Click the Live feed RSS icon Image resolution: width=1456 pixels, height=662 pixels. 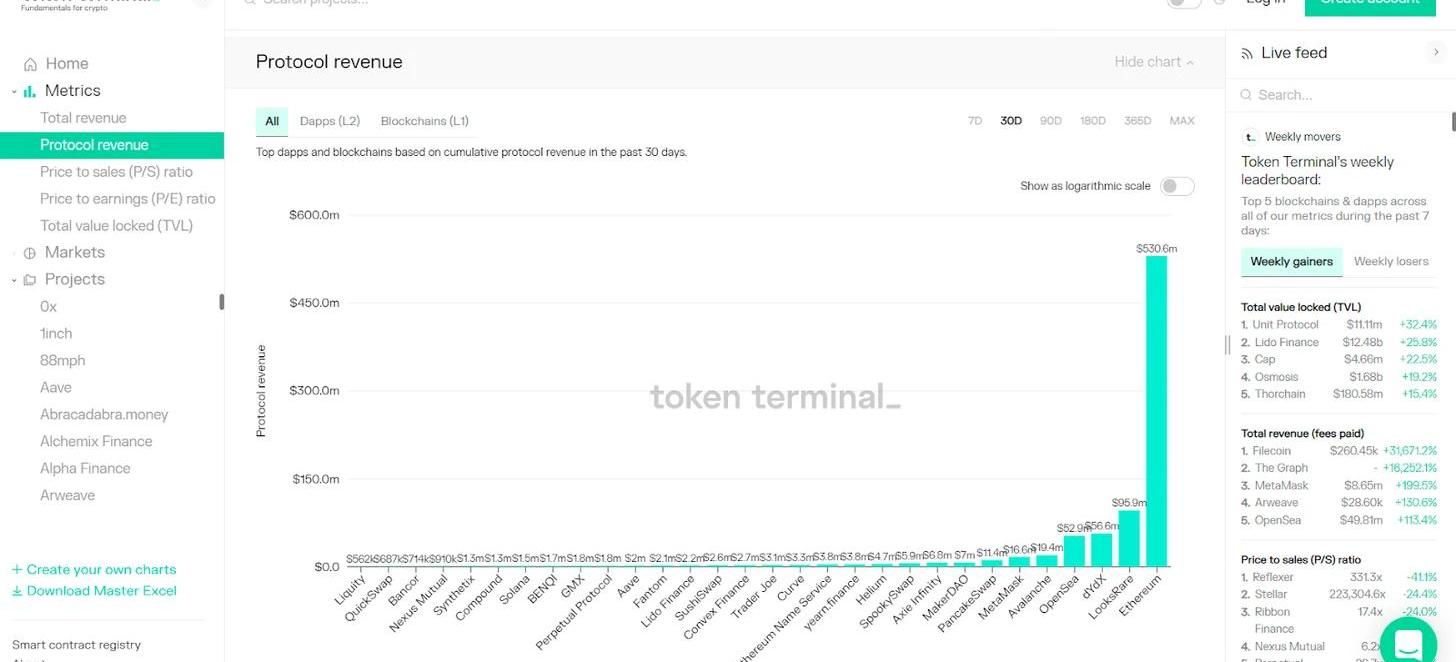coord(1247,53)
